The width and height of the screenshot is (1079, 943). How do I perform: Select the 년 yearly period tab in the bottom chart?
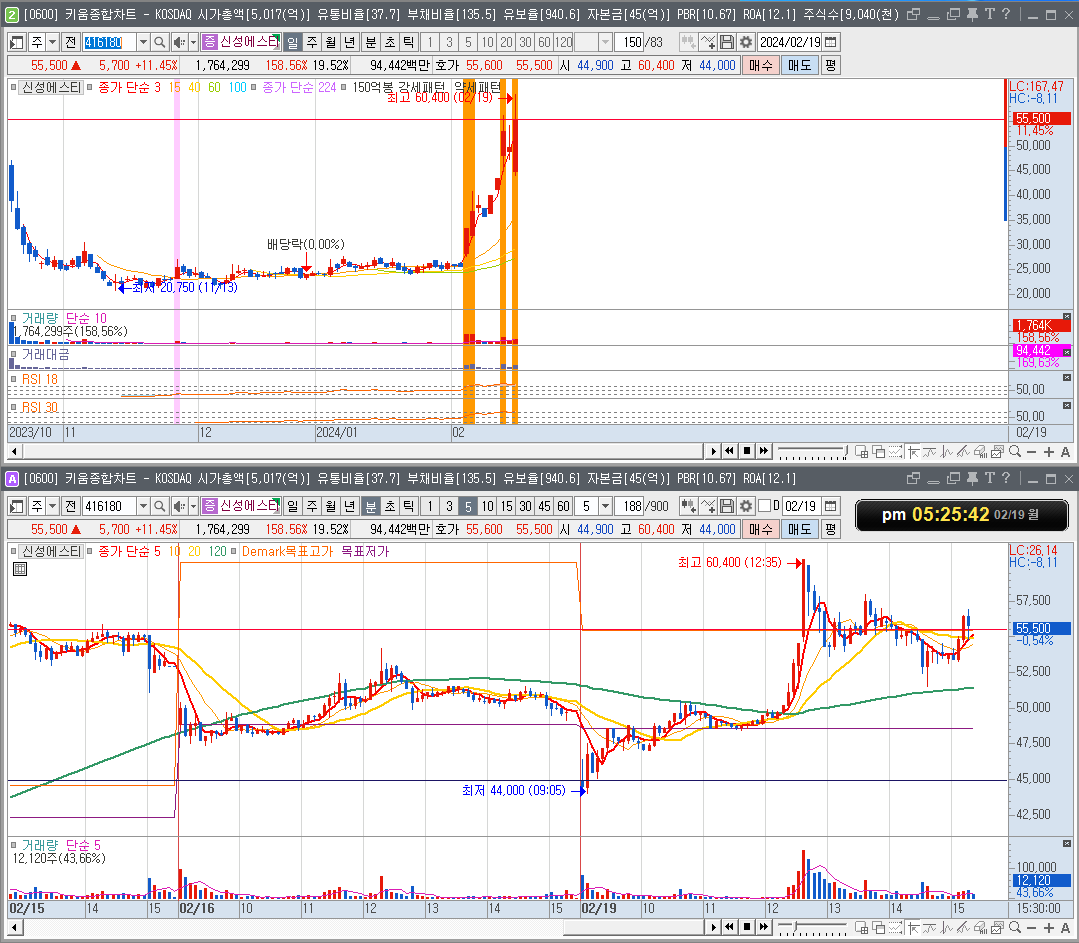350,507
